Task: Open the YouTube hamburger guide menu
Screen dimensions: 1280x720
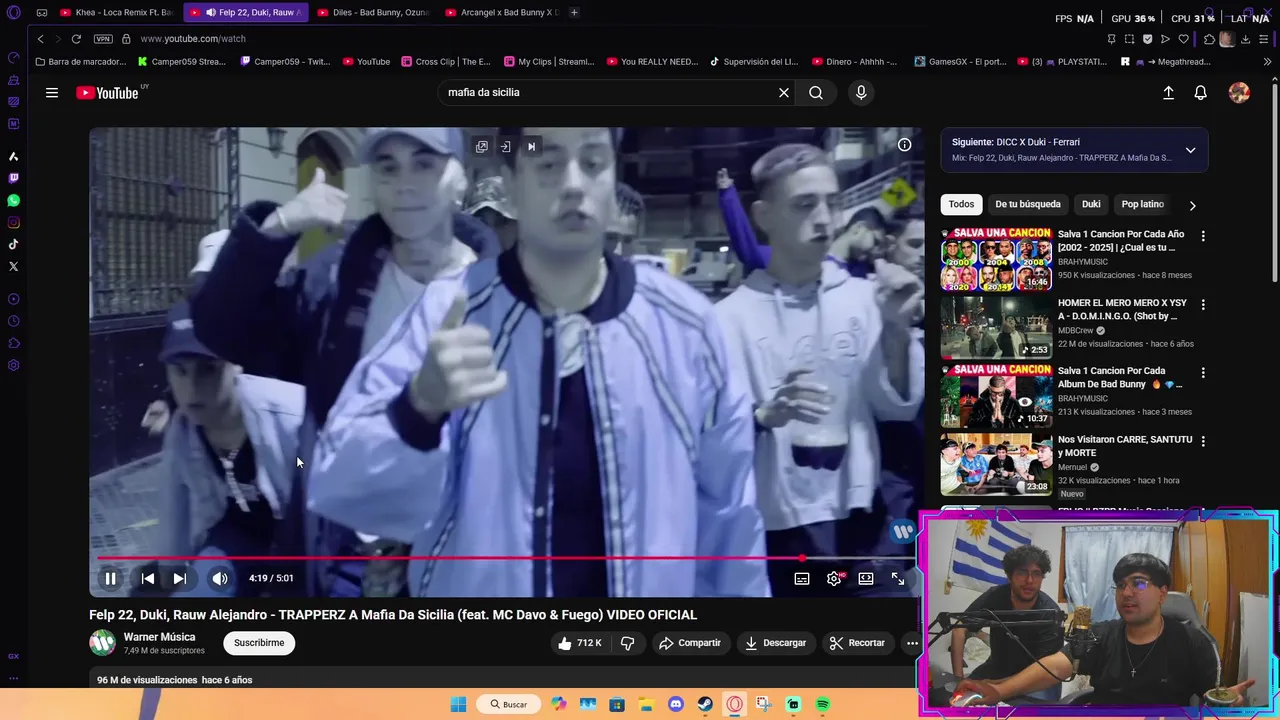Action: [x=52, y=93]
